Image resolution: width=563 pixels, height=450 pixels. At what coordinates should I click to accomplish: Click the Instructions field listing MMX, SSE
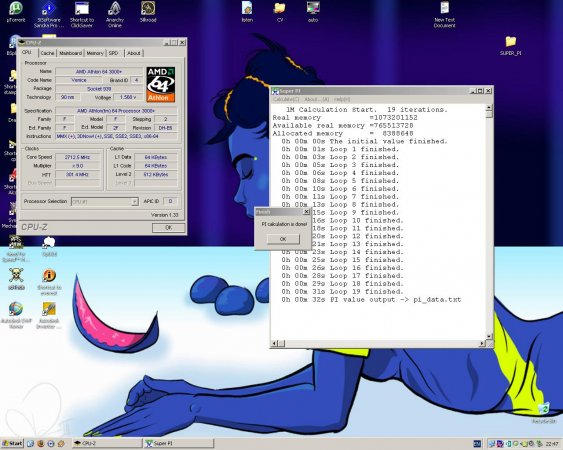coord(116,136)
